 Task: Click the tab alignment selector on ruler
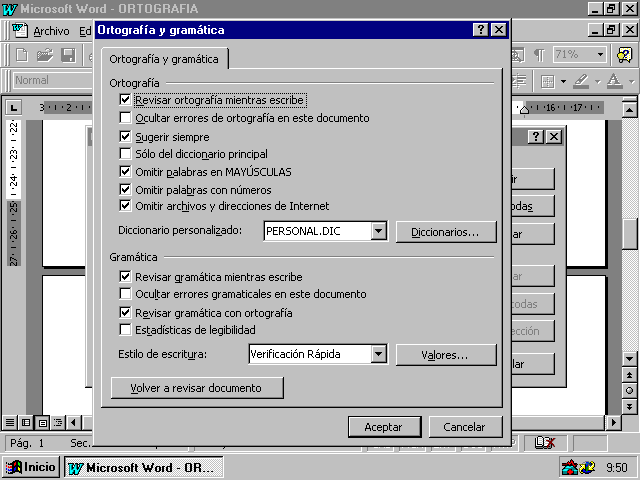(x=13, y=107)
